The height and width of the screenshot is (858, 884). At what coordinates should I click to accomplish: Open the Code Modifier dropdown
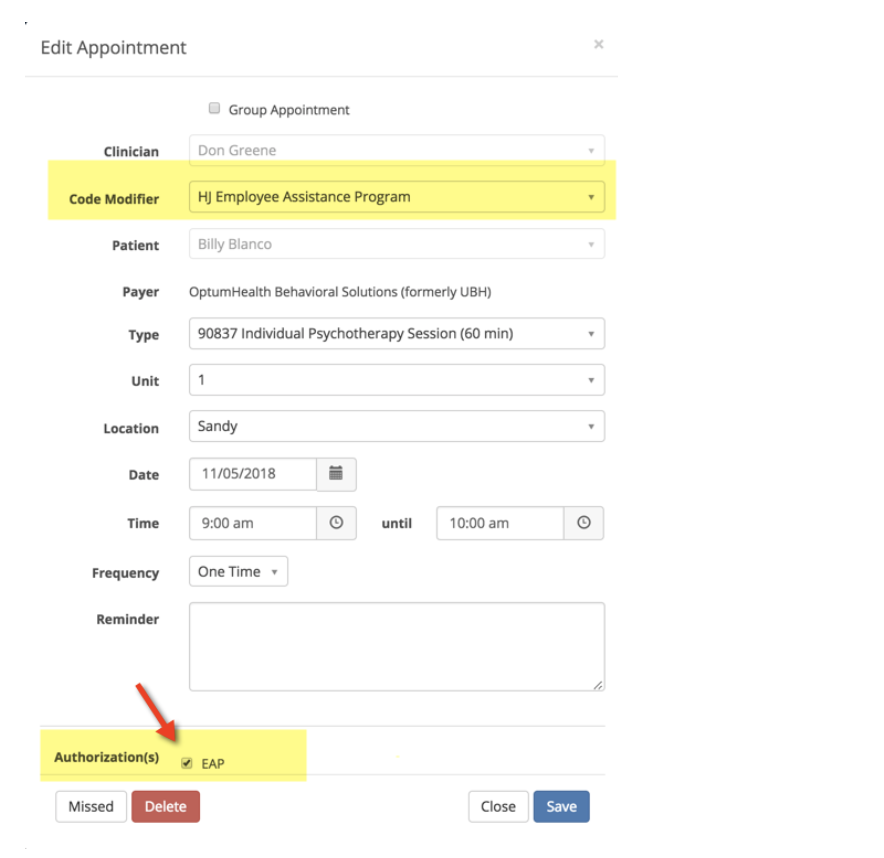tap(397, 197)
